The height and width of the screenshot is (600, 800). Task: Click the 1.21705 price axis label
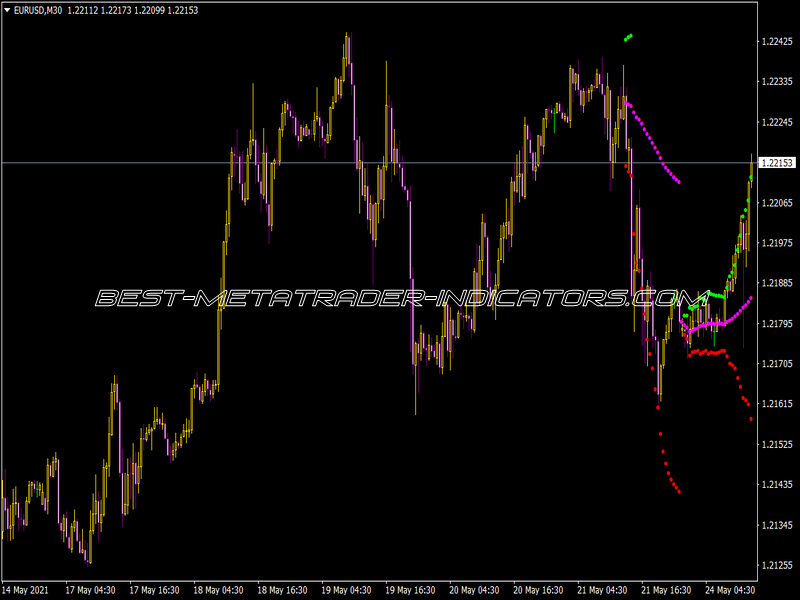[x=777, y=364]
